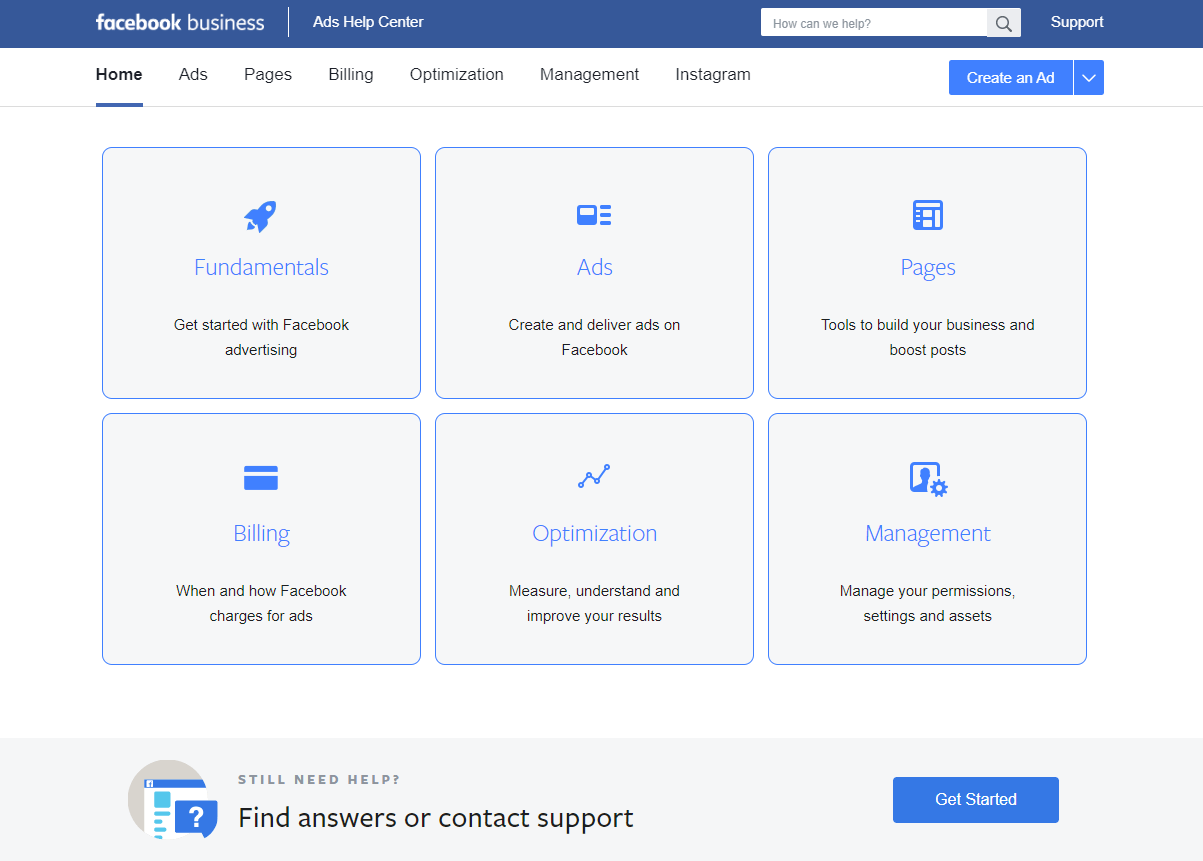Screen dimensions: 1203x861
Task: Open the Fundamentals heading link
Action: (261, 267)
